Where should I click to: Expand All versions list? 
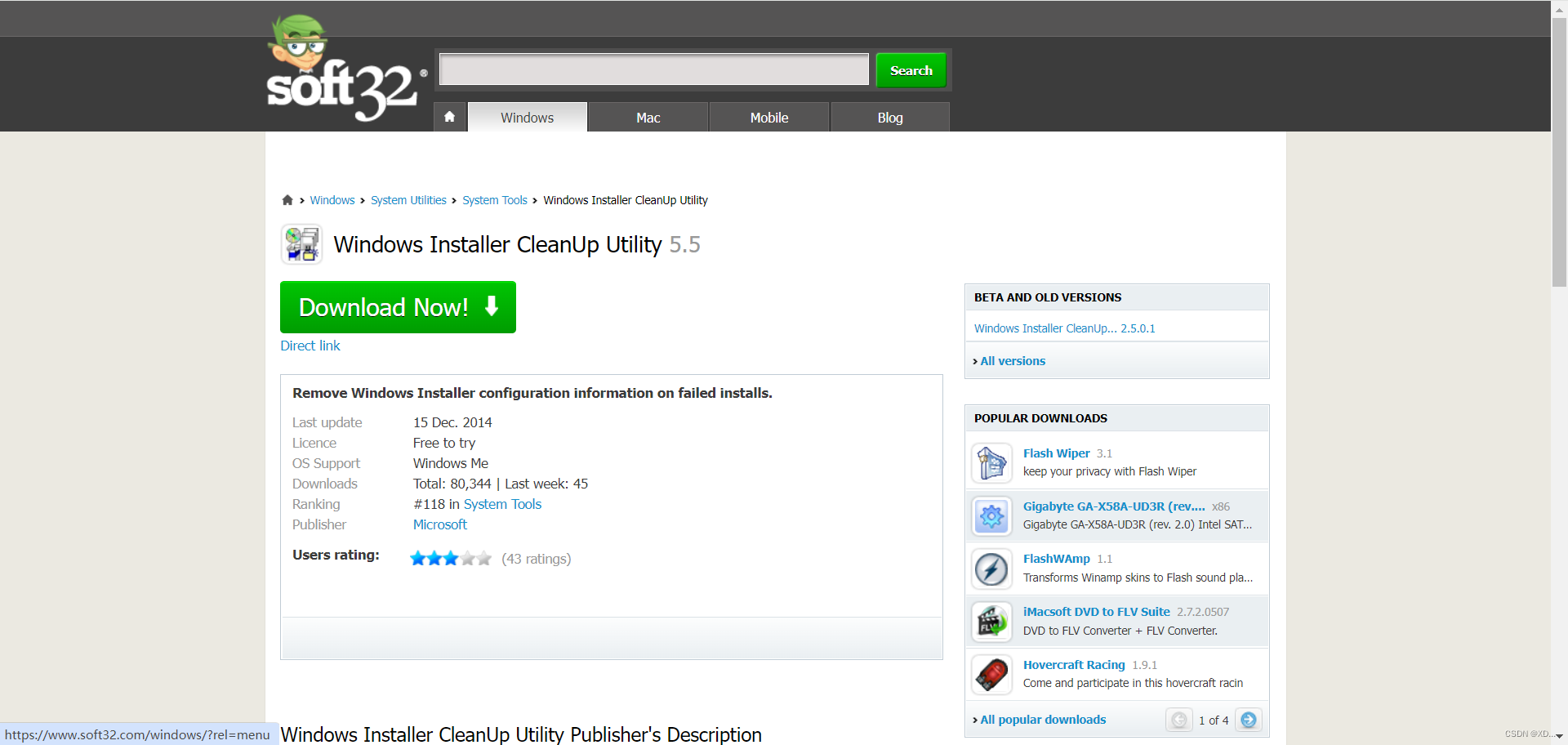[x=1012, y=360]
